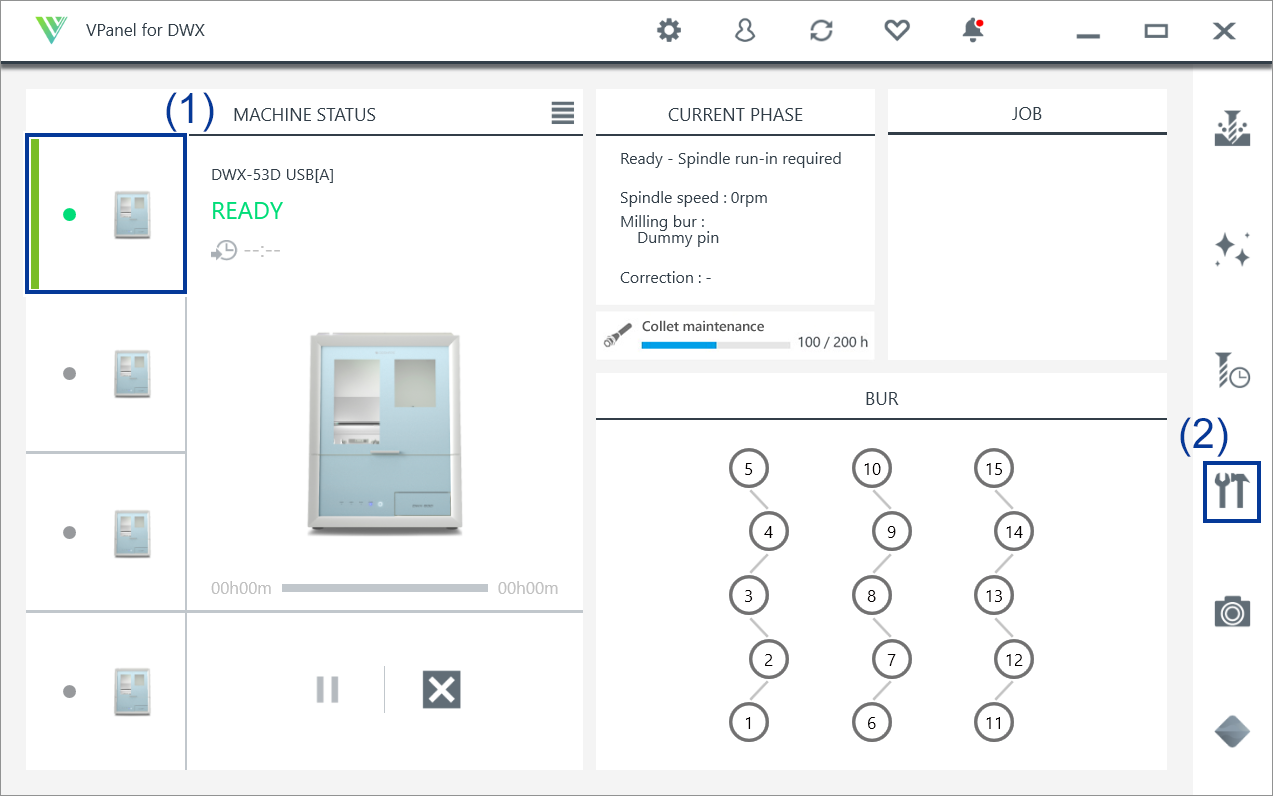
Task: Open the user account icon
Action: [745, 31]
